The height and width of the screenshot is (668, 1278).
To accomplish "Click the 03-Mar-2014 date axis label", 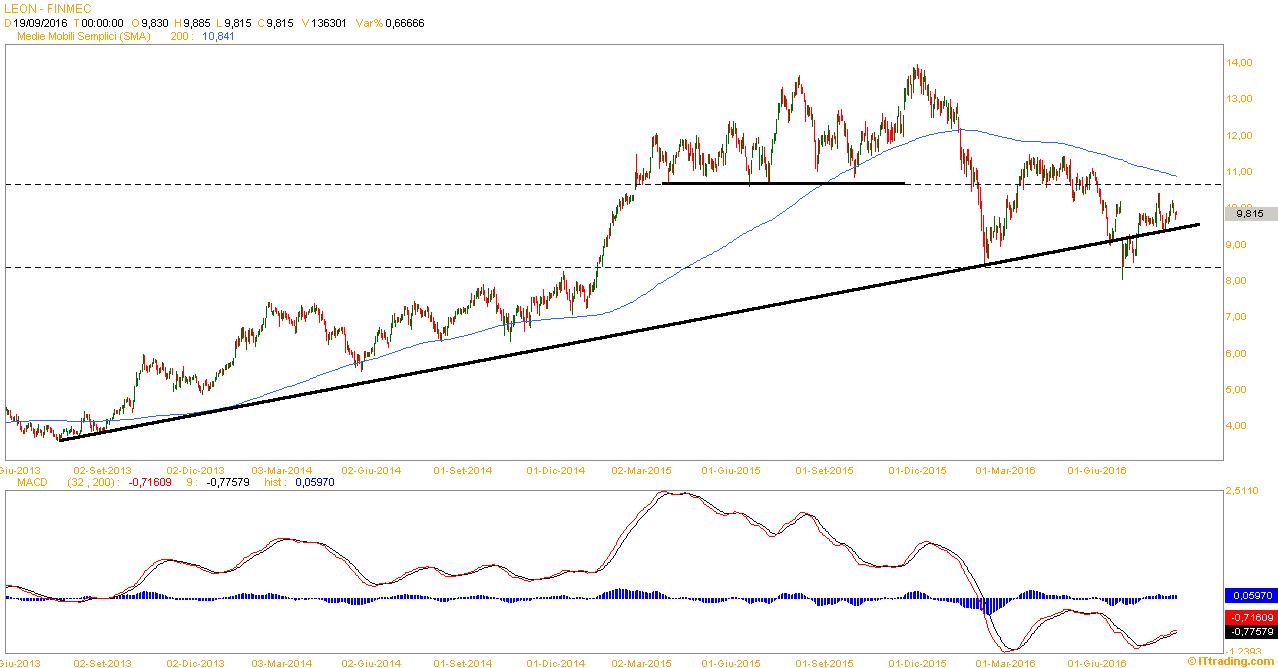I will point(281,469).
